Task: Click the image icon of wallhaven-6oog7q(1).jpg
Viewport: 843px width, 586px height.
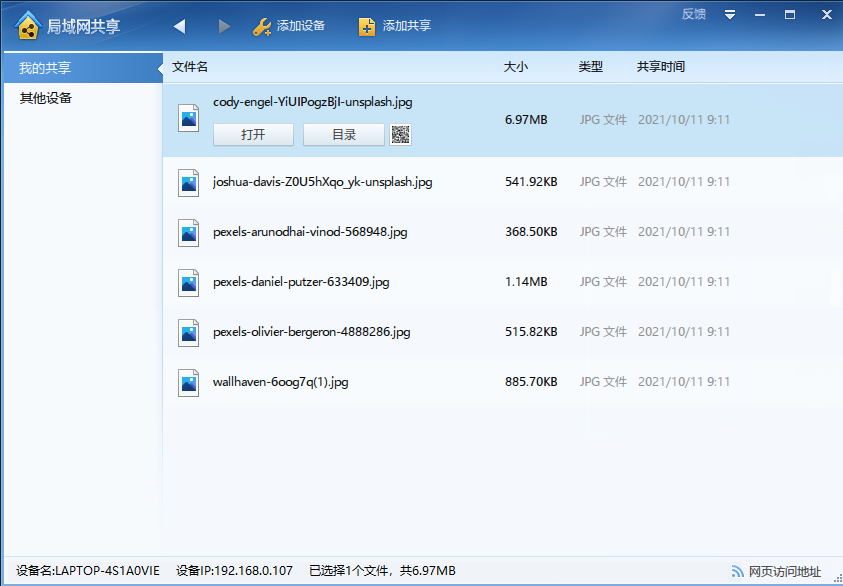Action: 189,383
